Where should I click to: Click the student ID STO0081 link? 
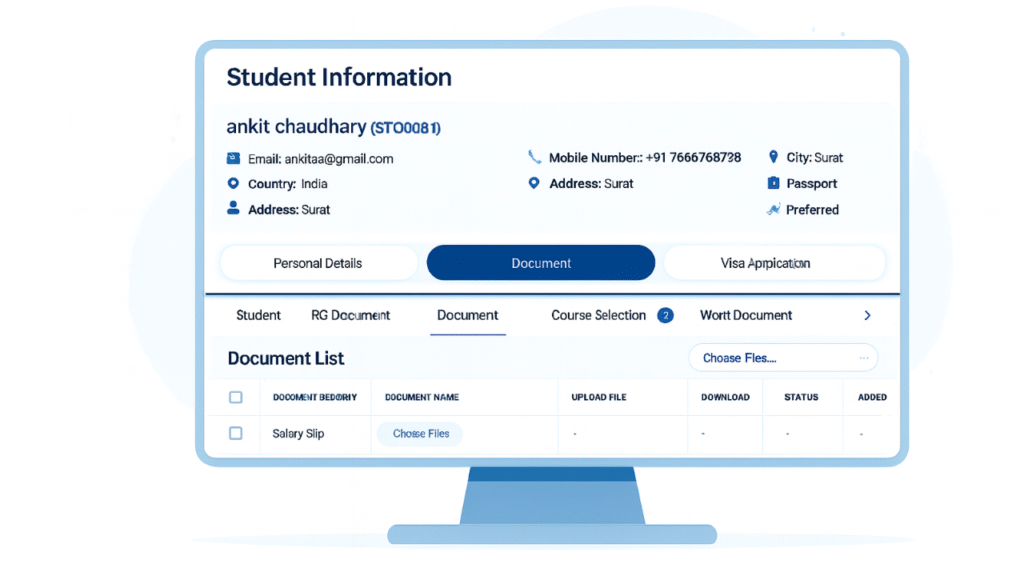pyautogui.click(x=405, y=128)
